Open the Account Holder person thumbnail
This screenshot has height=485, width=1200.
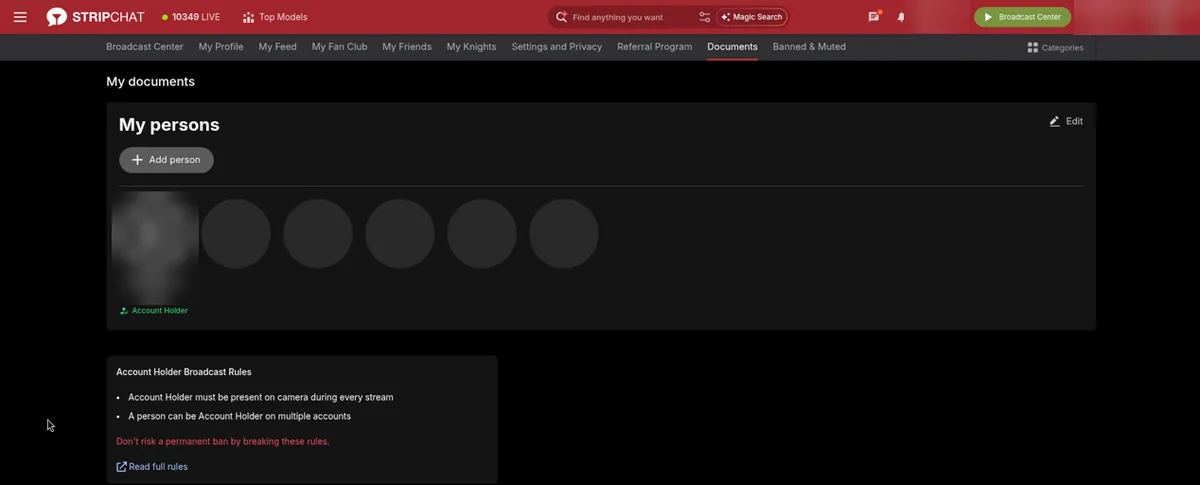click(154, 247)
